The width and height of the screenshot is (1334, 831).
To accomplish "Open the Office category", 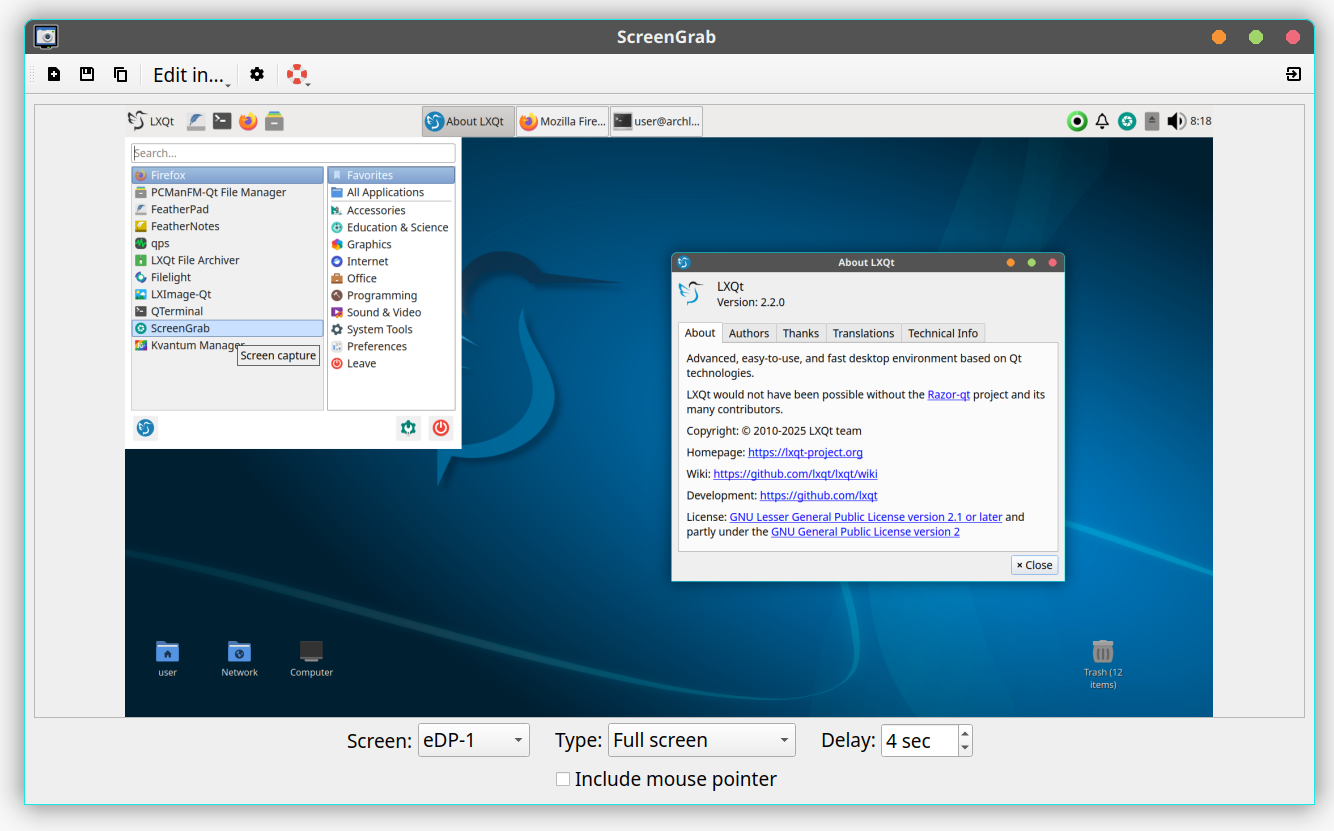I will click(391, 278).
